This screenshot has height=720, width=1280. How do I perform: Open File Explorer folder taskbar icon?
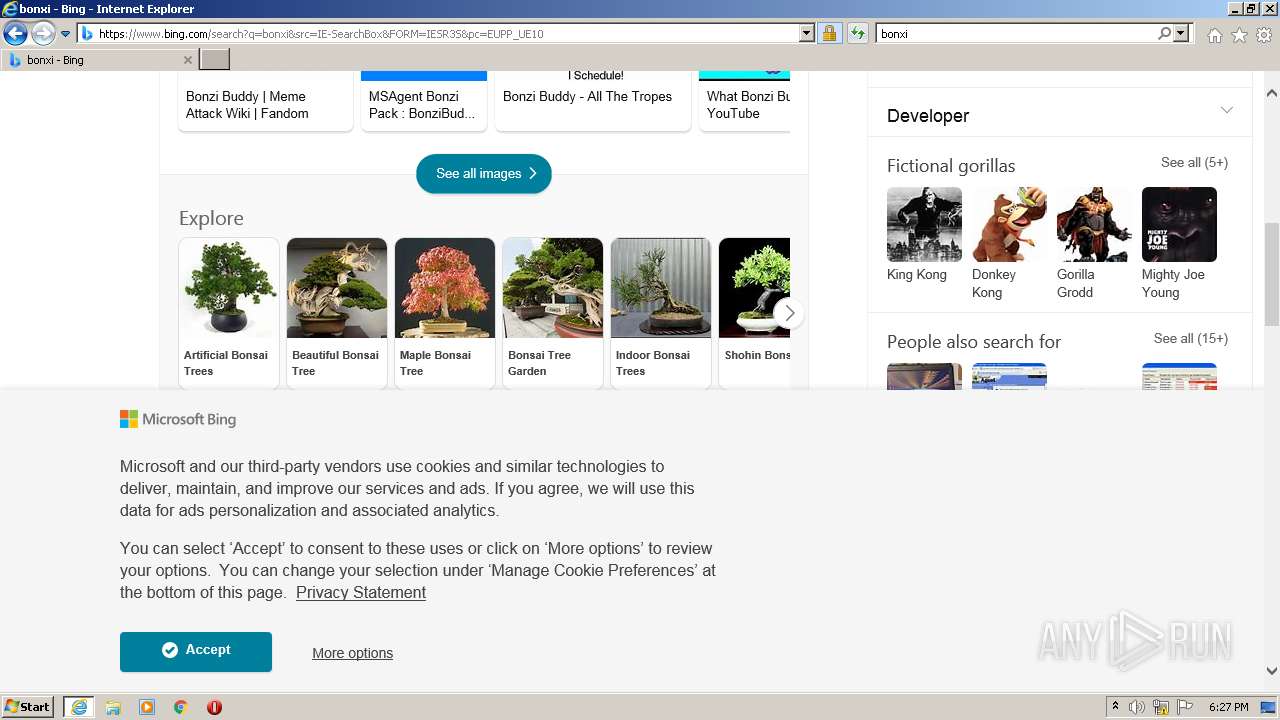[x=113, y=707]
